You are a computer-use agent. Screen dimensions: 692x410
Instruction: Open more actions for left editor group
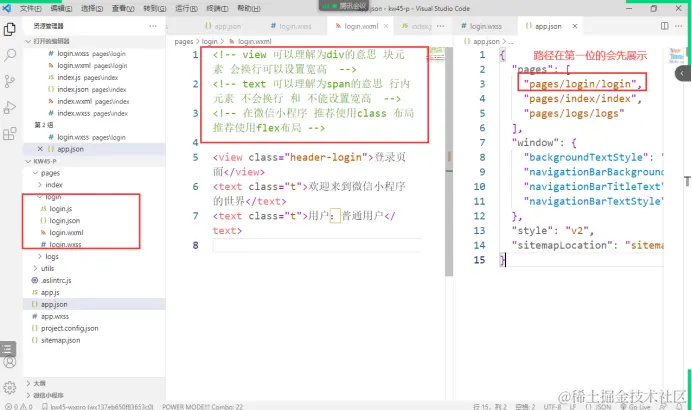(x=440, y=26)
